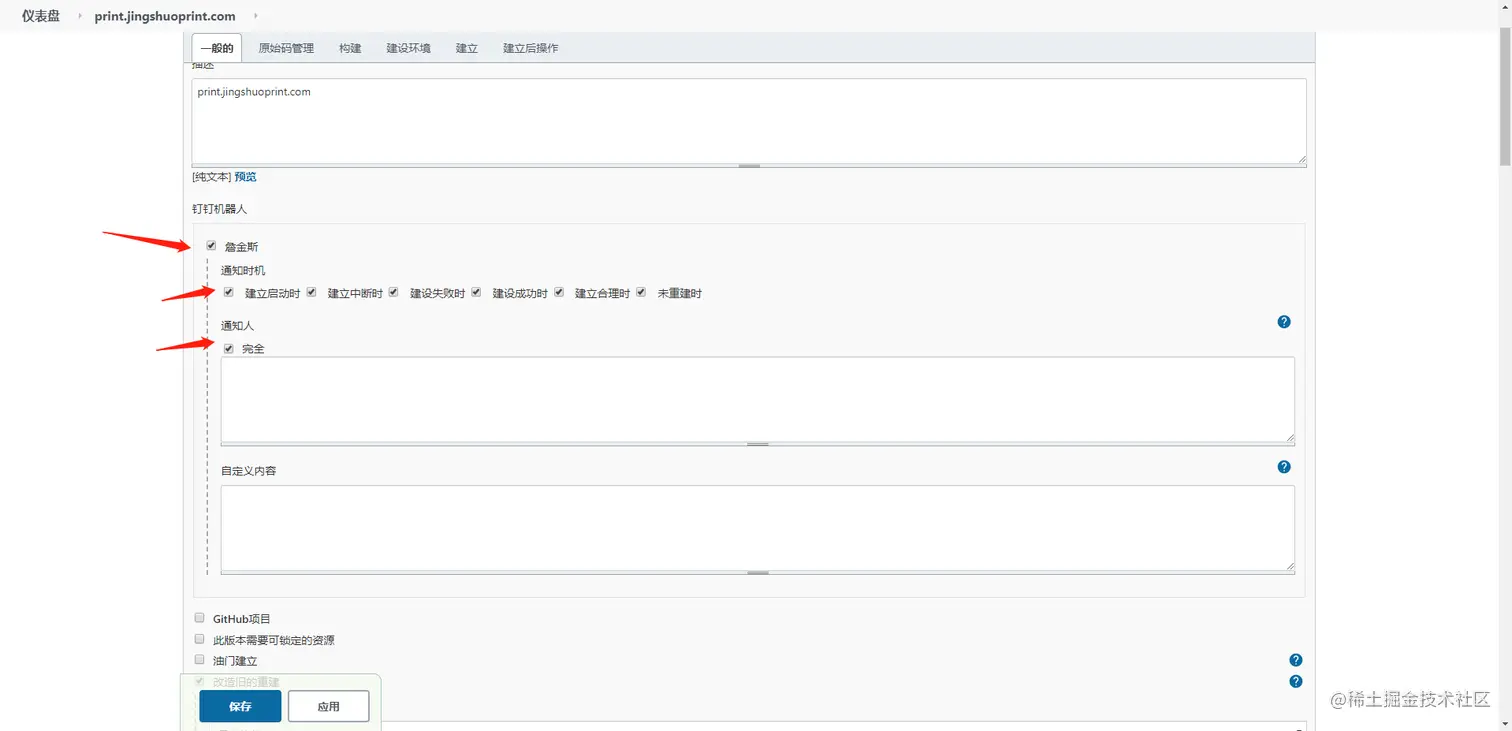Screen dimensions: 1512x731
Task: Open the 预览 preview link
Action: click(245, 177)
